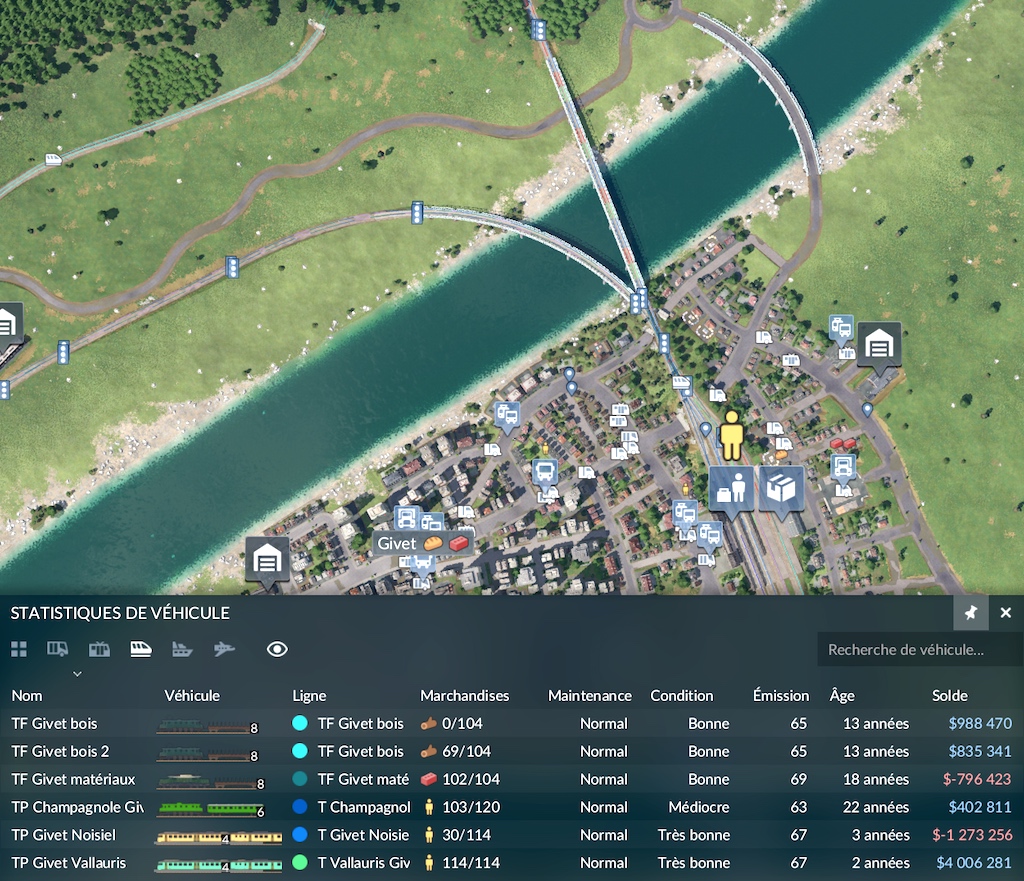Toggle the eye visibility filter
Image resolution: width=1024 pixels, height=881 pixels.
277,649
